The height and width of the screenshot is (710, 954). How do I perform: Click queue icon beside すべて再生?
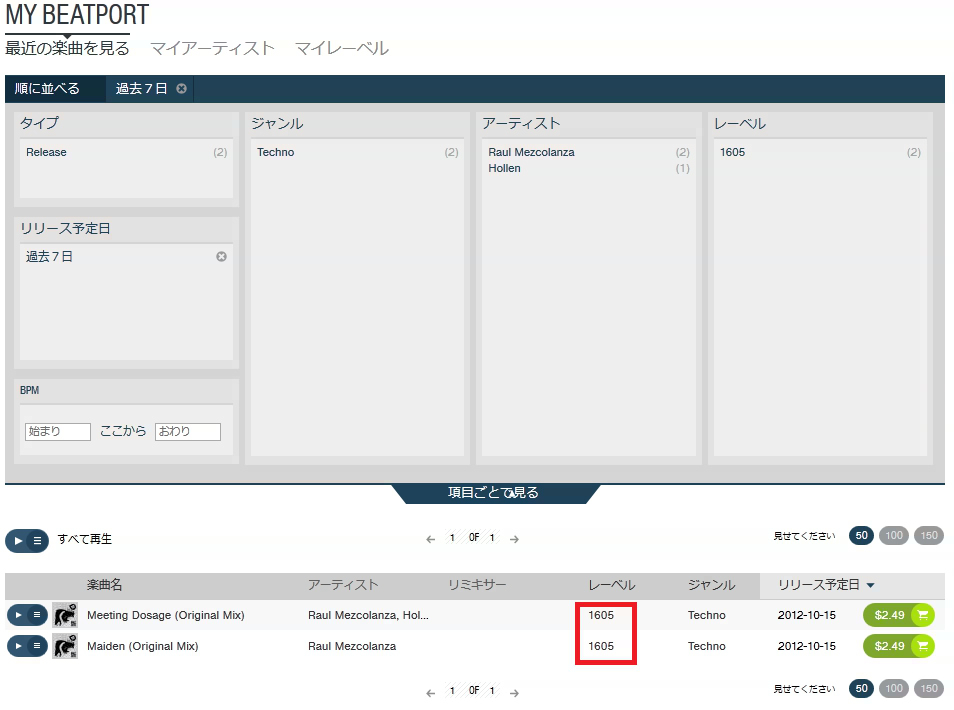[x=38, y=540]
